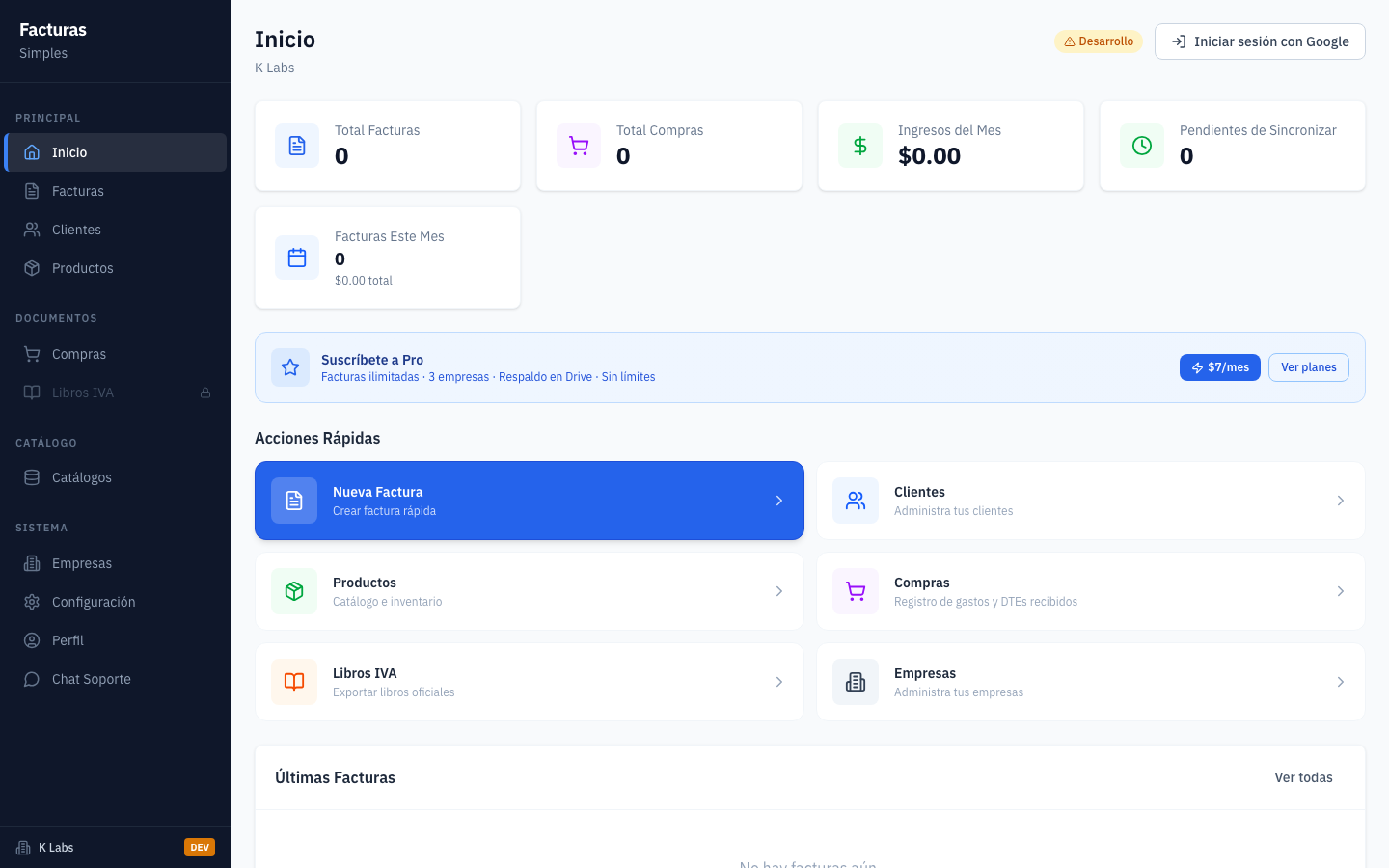This screenshot has width=1389, height=868.
Task: Click the gear icon beside Configuración
Action: (32, 602)
